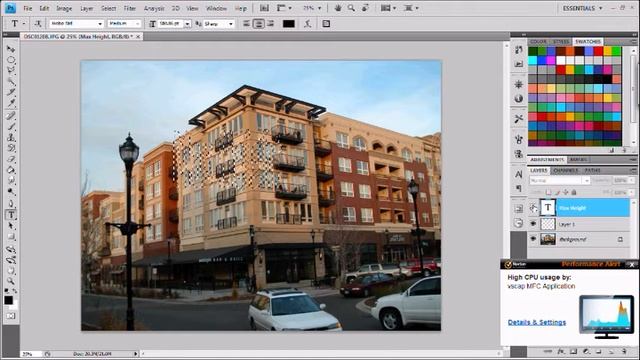Select the Lasso tool

[11, 71]
